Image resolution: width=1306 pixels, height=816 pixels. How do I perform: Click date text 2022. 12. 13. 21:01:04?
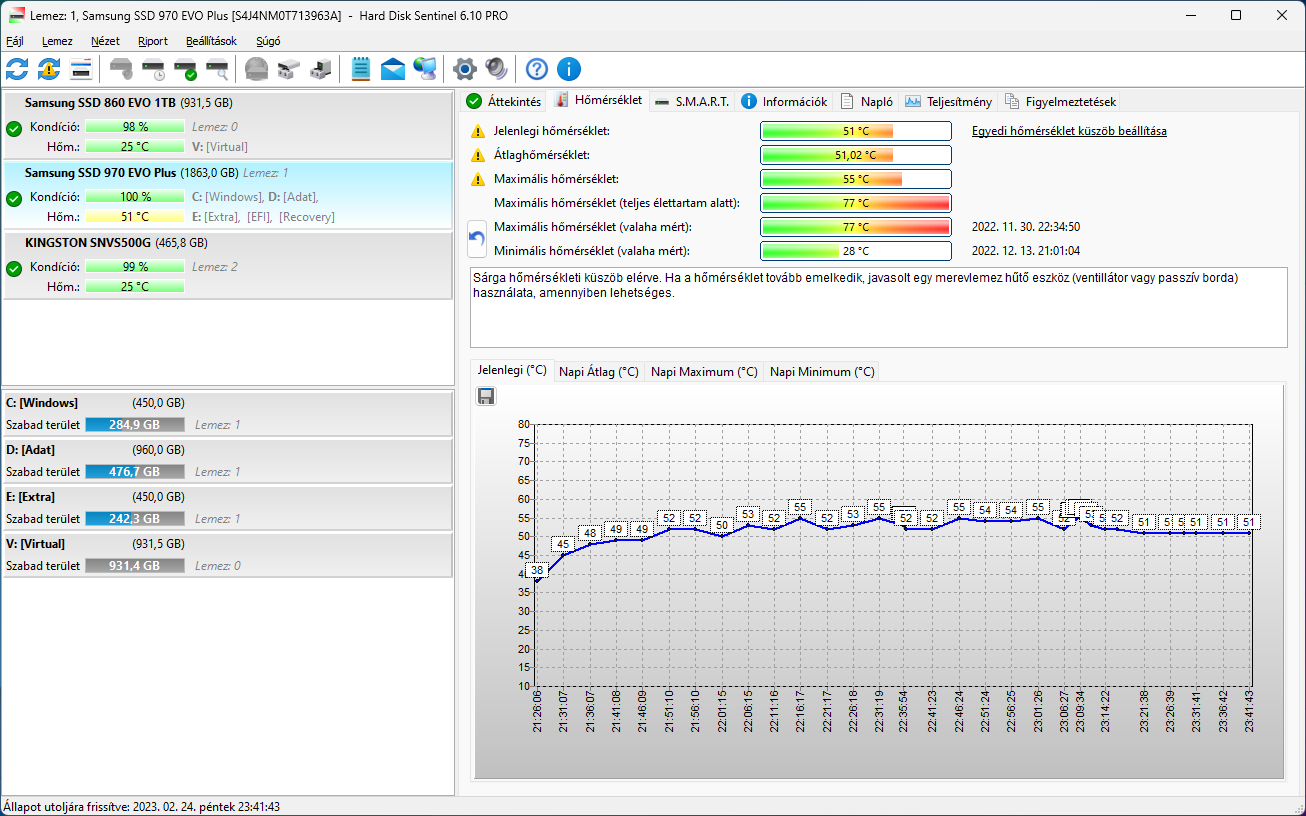pyautogui.click(x=1025, y=251)
